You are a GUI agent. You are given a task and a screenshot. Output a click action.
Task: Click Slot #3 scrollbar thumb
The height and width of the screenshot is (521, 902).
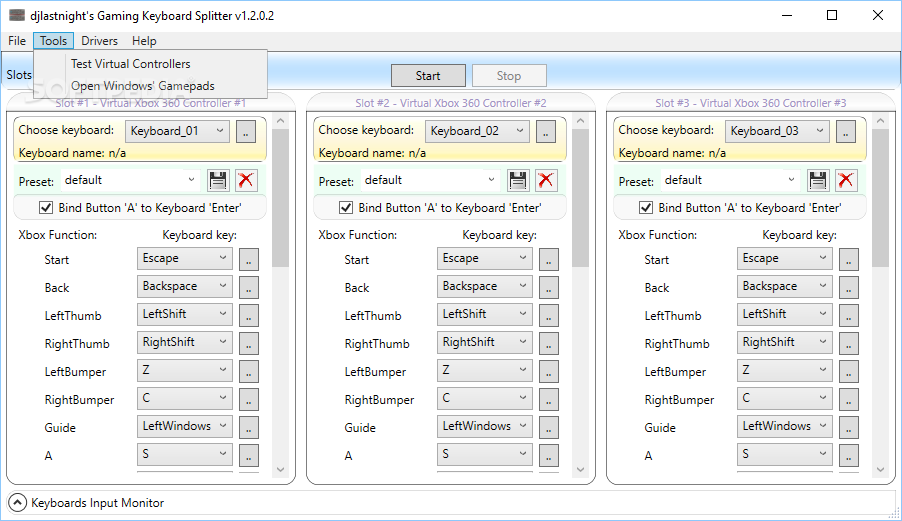(881, 198)
